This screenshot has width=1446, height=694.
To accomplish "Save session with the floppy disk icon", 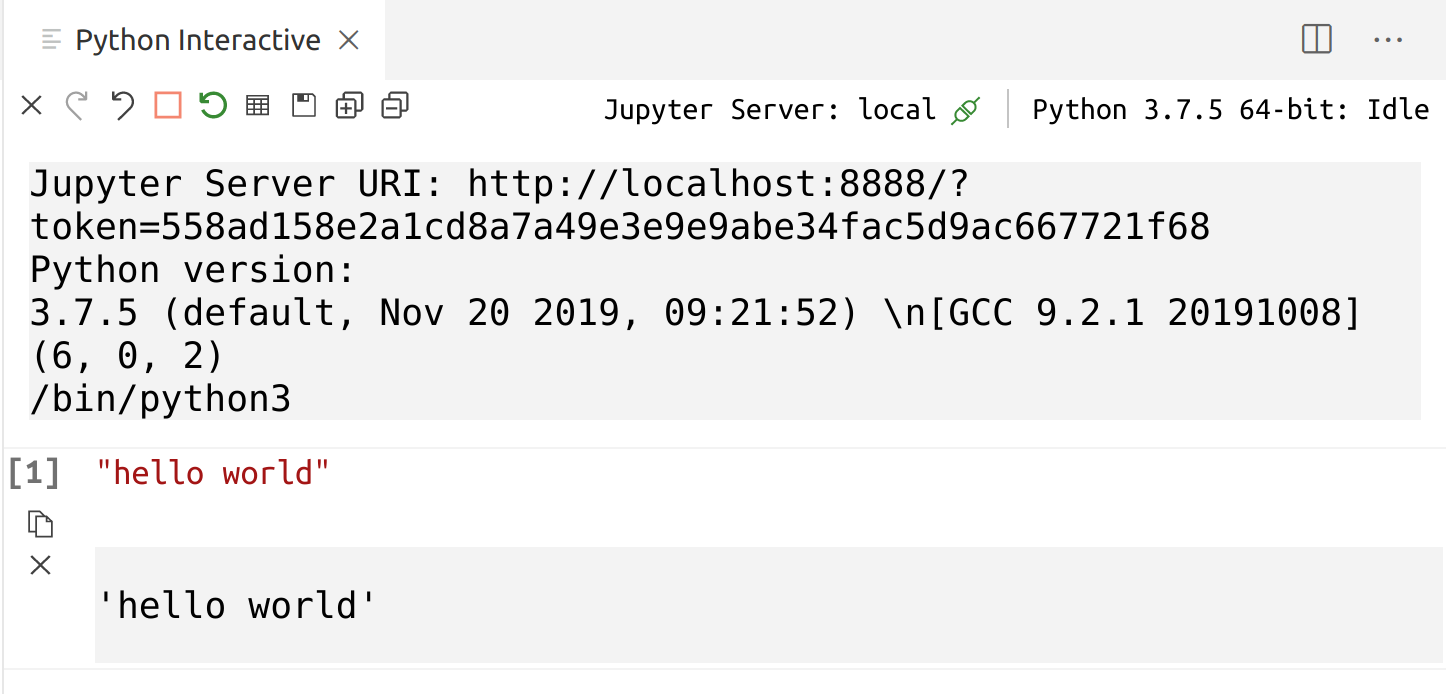I will [x=303, y=105].
